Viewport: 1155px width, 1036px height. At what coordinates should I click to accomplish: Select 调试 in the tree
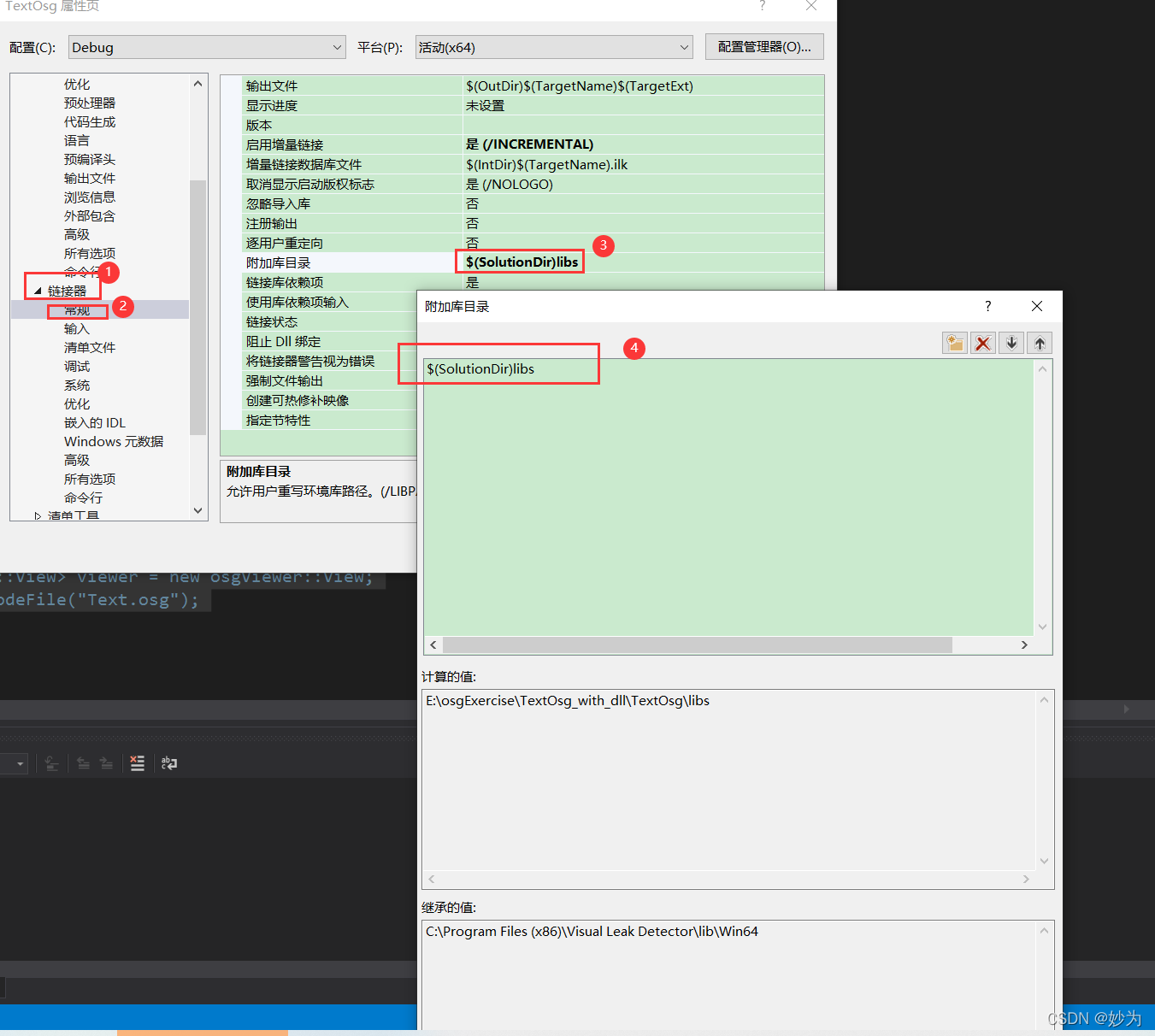coord(77,367)
